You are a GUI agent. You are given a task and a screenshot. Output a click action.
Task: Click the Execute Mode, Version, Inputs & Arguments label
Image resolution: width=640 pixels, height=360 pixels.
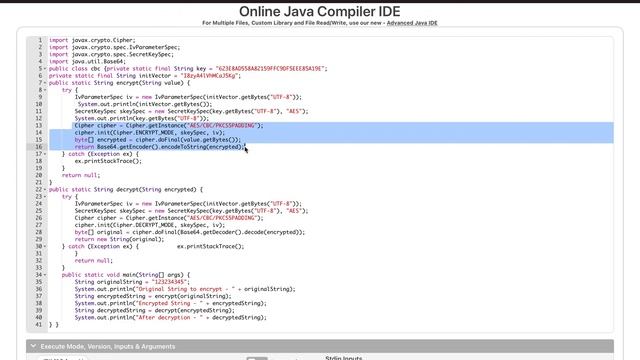point(108,347)
